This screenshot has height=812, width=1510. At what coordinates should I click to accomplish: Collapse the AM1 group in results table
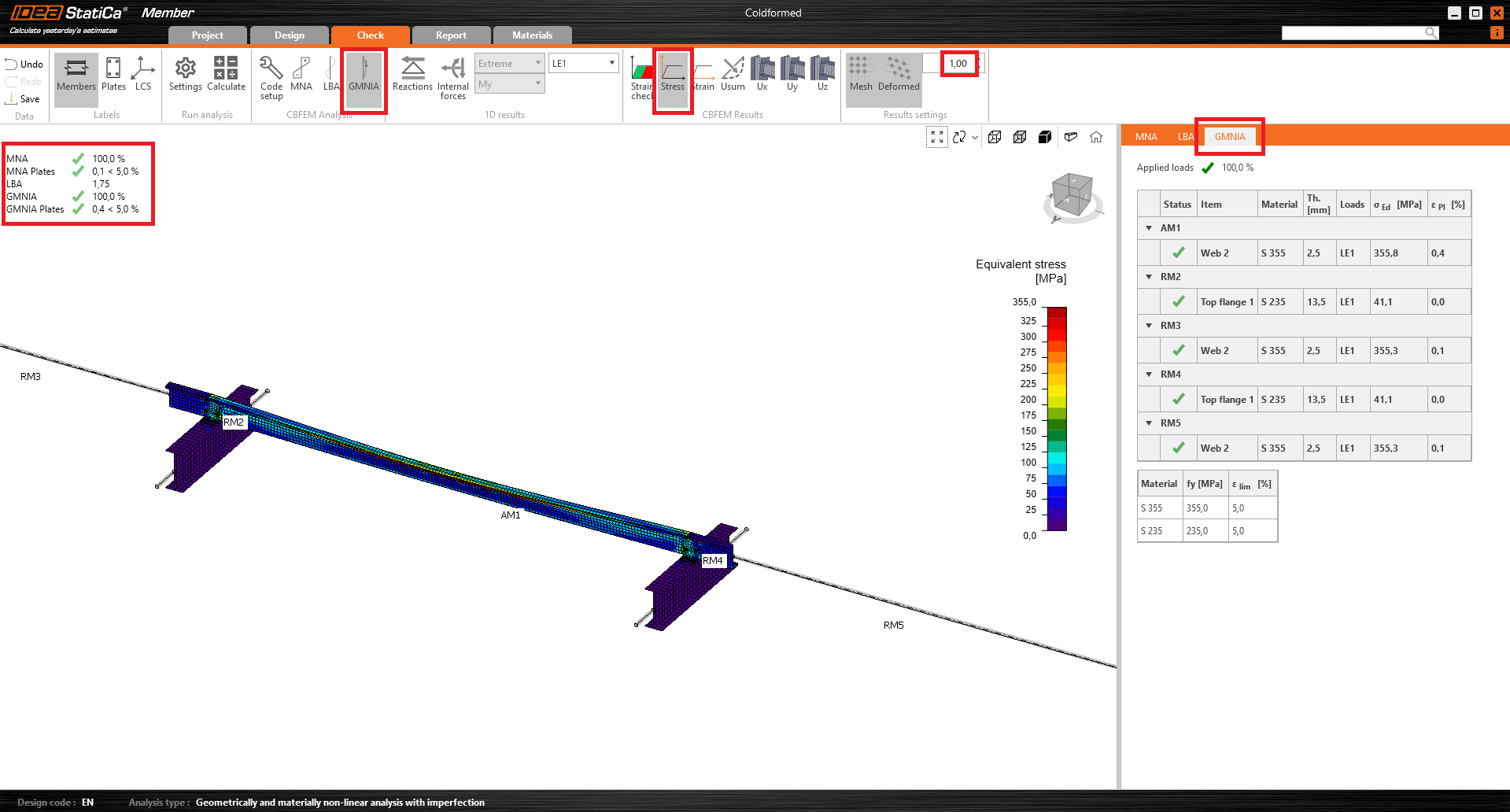tap(1149, 228)
